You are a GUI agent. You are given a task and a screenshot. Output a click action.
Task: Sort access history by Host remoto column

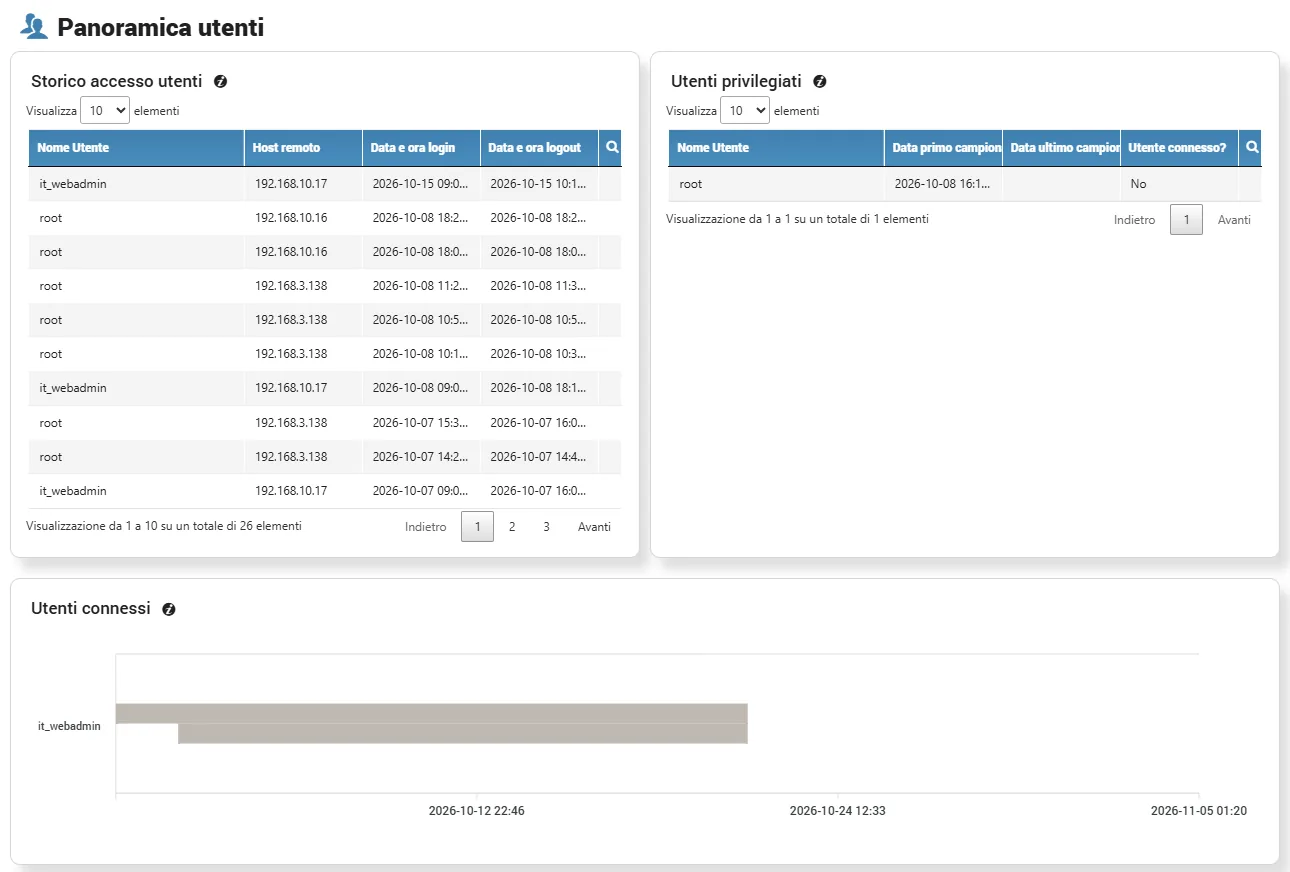point(303,148)
